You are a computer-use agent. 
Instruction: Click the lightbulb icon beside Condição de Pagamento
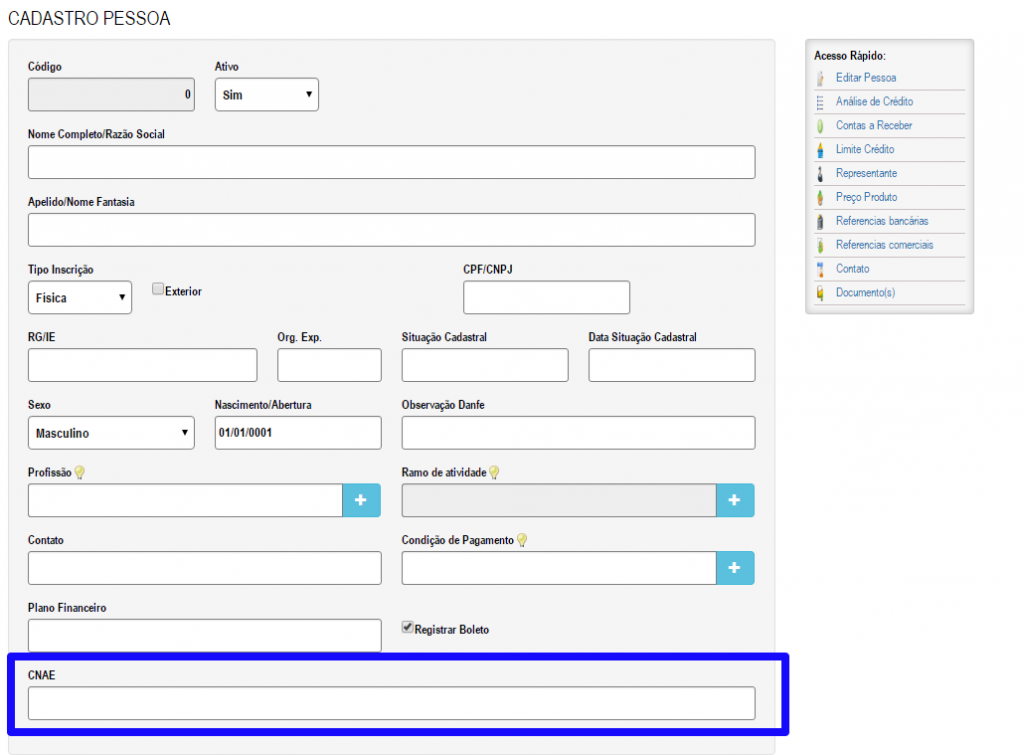click(x=521, y=541)
